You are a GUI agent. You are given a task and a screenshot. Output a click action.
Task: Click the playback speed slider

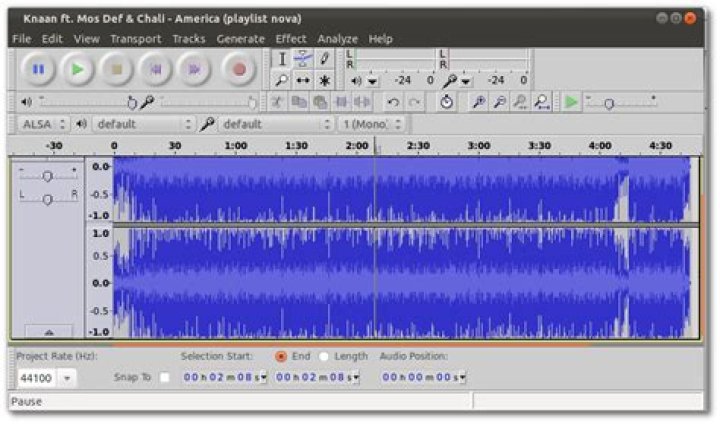click(620, 102)
